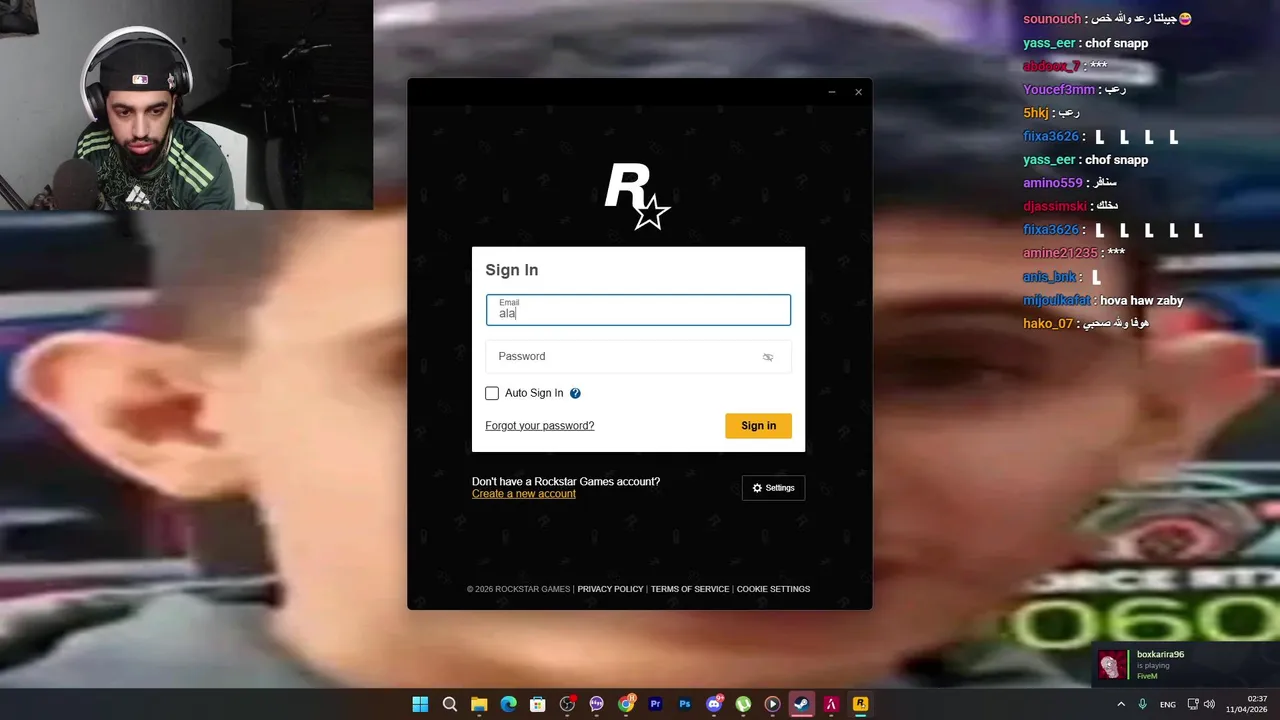Open Adobe Premiere Pro from taskbar
This screenshot has height=720, width=1280.
655,704
